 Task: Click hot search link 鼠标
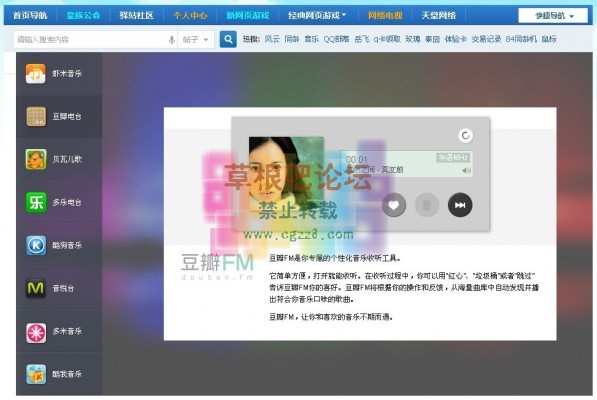549,39
